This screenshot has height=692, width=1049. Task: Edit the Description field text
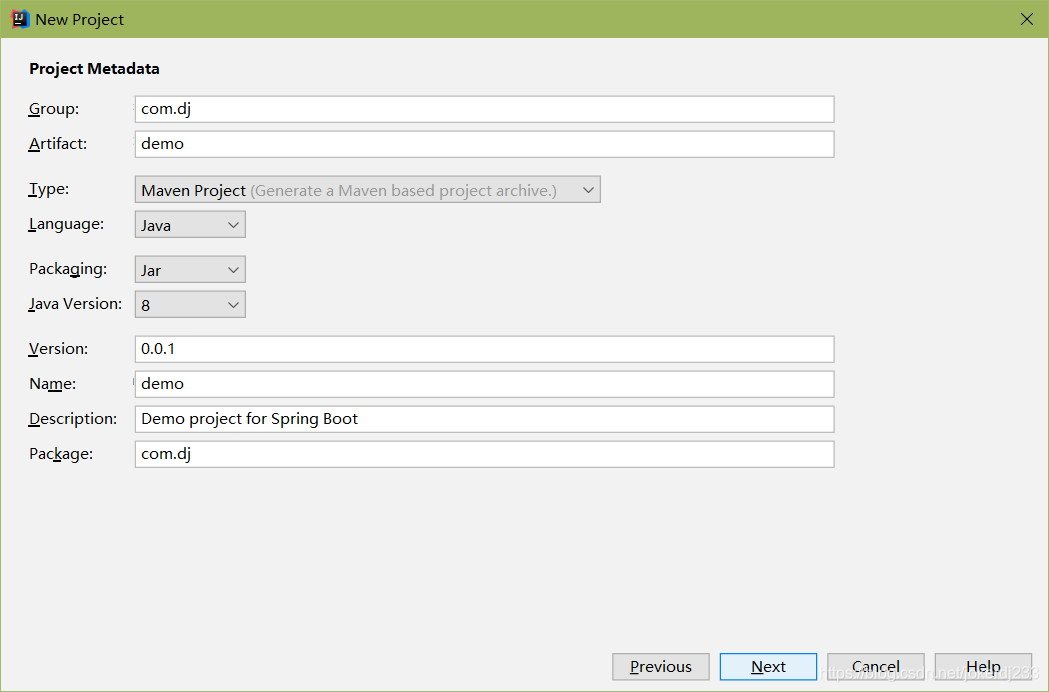484,419
